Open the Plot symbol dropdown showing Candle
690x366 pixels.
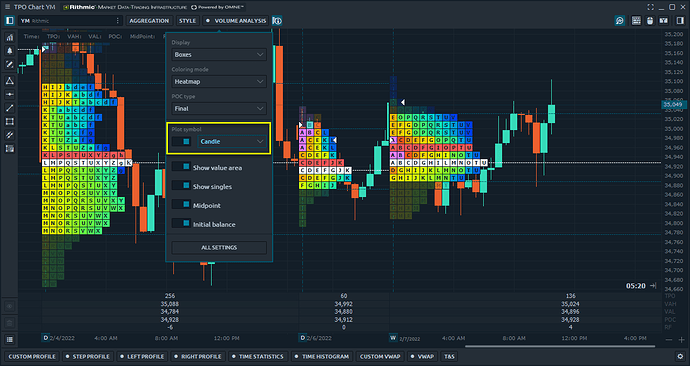pos(232,142)
